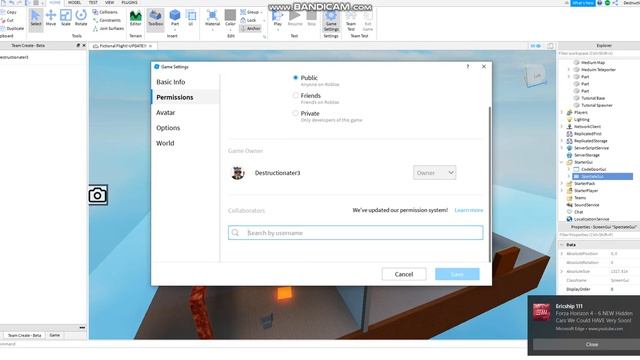Insert a new Part

pyautogui.click(x=175, y=18)
